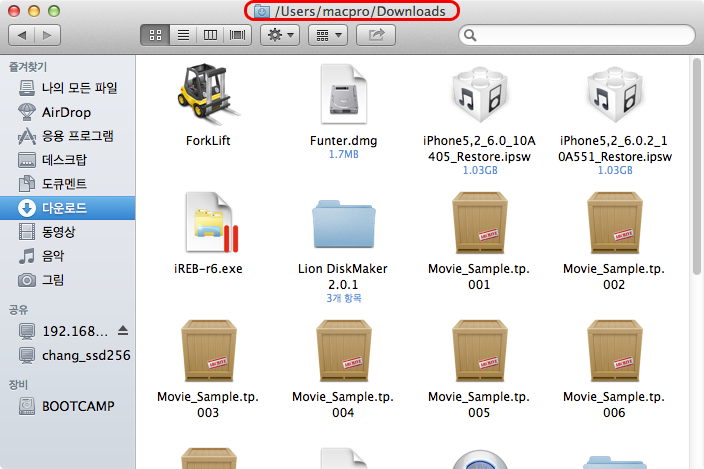Select the Funter.dmg disk image icon
Image resolution: width=704 pixels, height=469 pixels.
(343, 94)
